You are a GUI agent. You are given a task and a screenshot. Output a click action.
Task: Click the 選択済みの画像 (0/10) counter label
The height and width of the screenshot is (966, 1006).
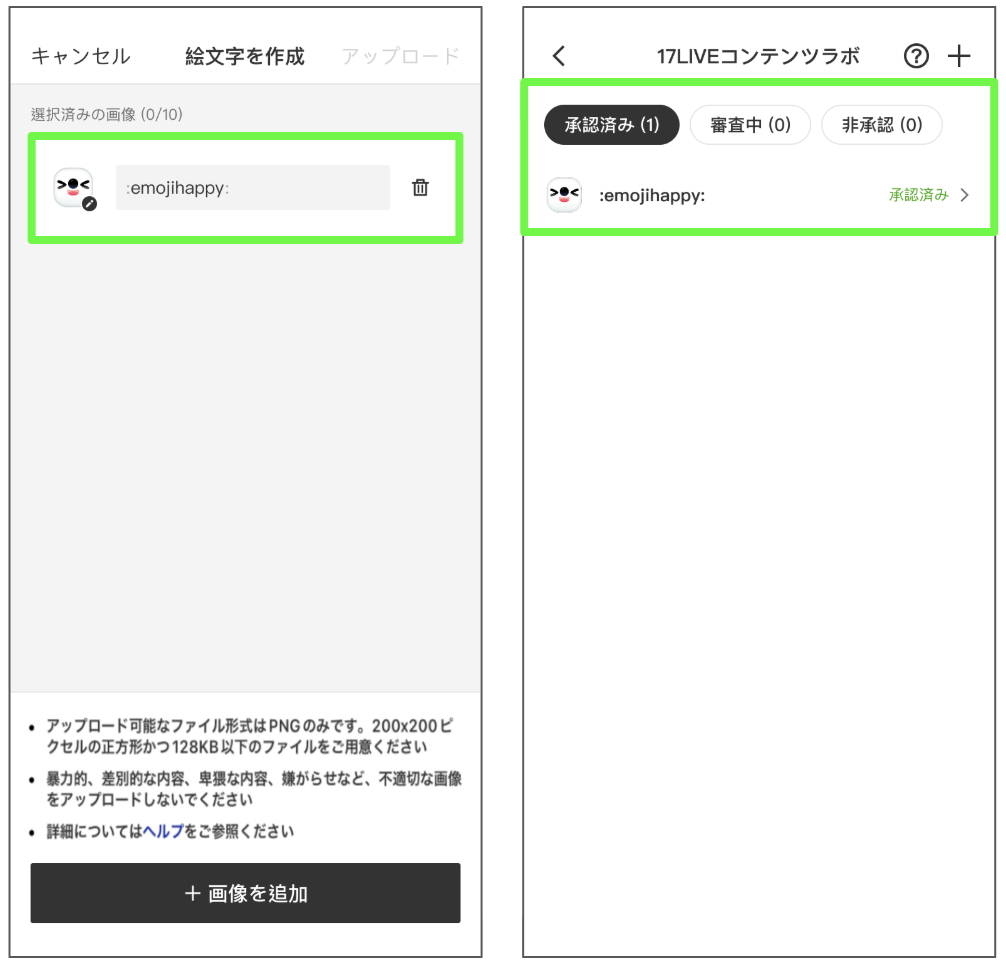click(106, 114)
